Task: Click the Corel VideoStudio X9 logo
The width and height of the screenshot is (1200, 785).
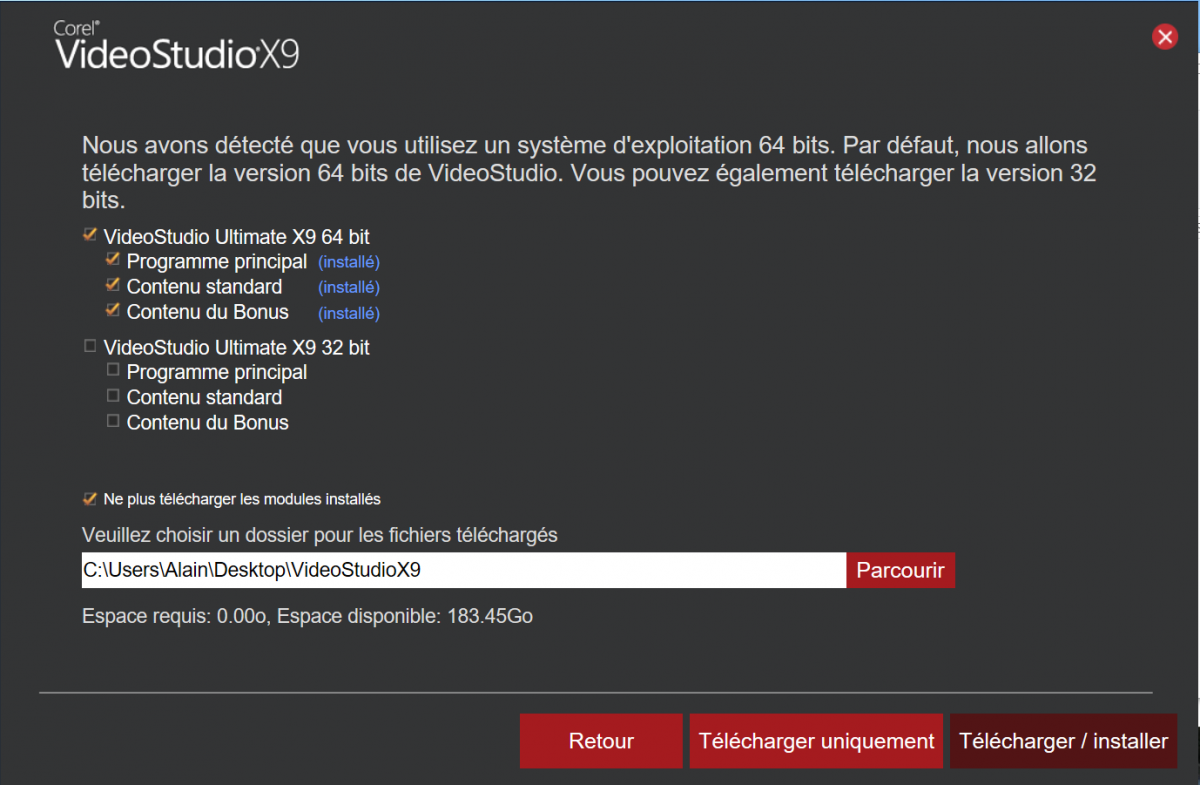Action: (x=176, y=46)
